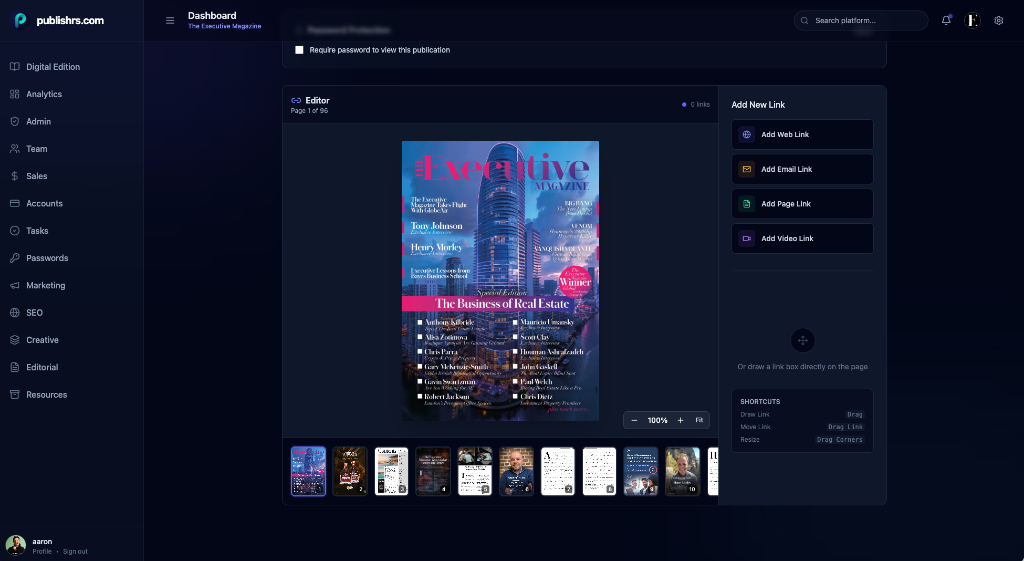
Task: Click the publishrs.com logo icon
Action: pos(21,20)
